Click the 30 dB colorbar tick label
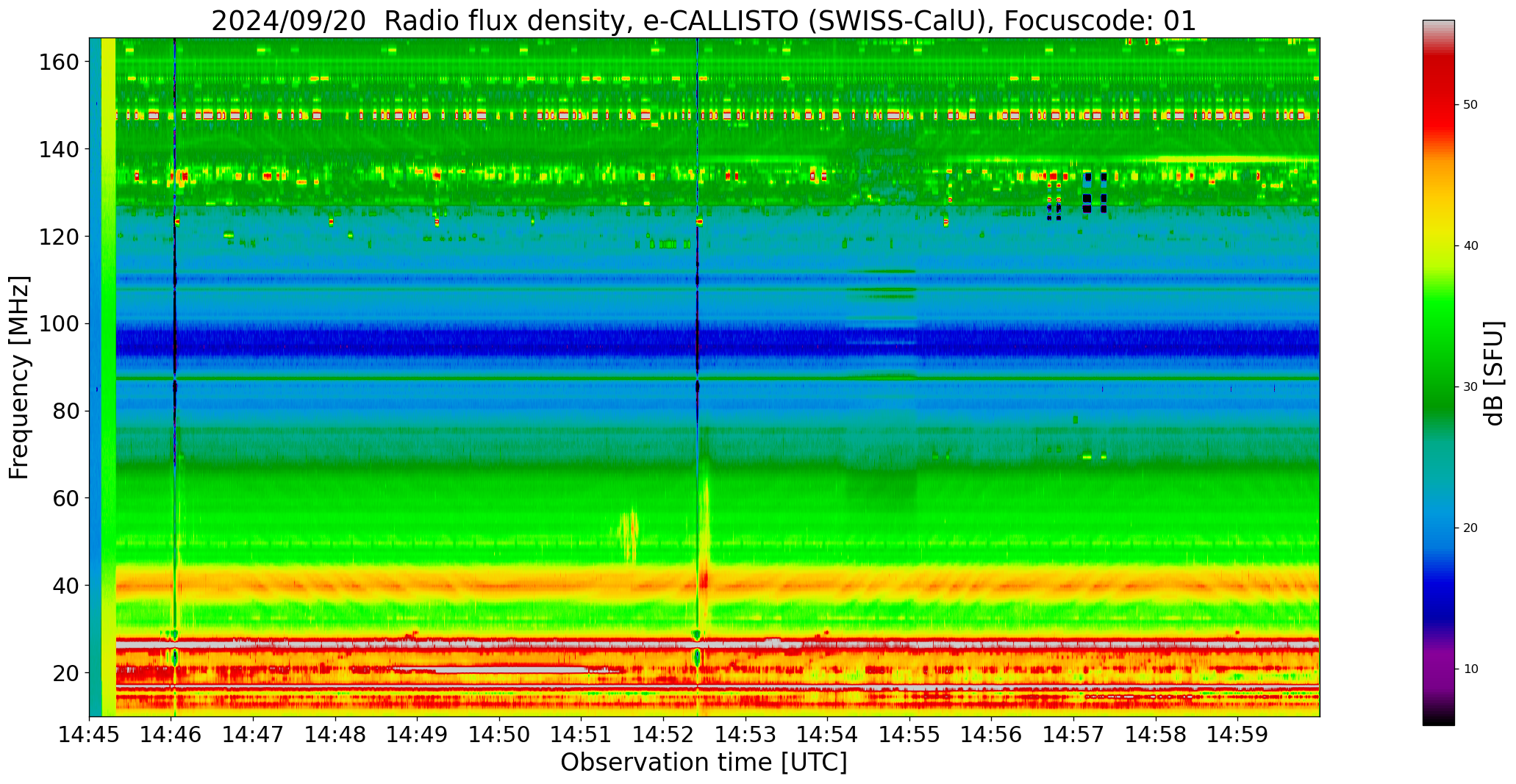The height and width of the screenshot is (784, 1516). (x=1470, y=387)
